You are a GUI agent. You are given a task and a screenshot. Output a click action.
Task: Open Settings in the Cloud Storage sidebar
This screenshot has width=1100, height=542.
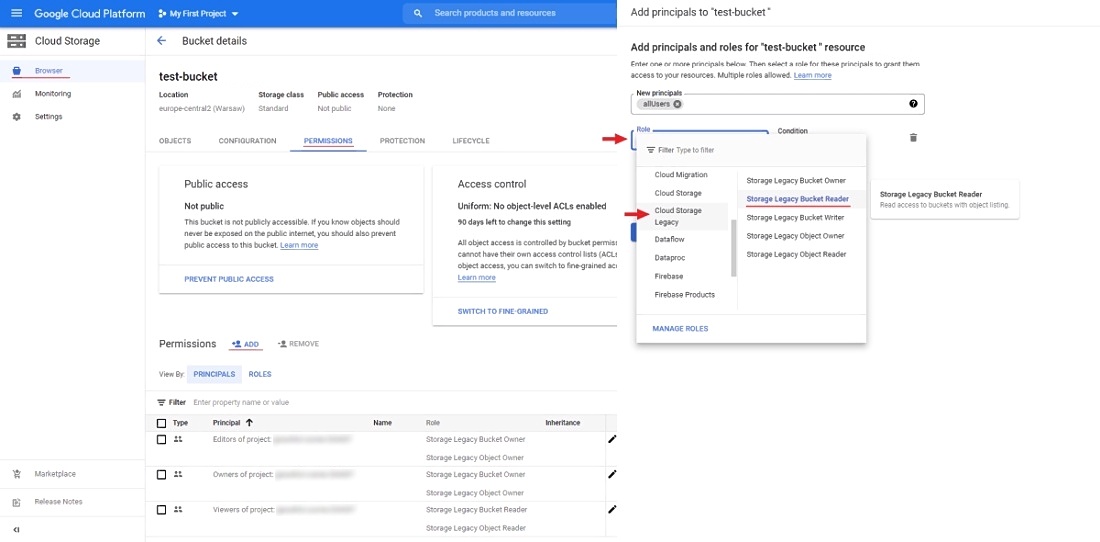tap(48, 117)
